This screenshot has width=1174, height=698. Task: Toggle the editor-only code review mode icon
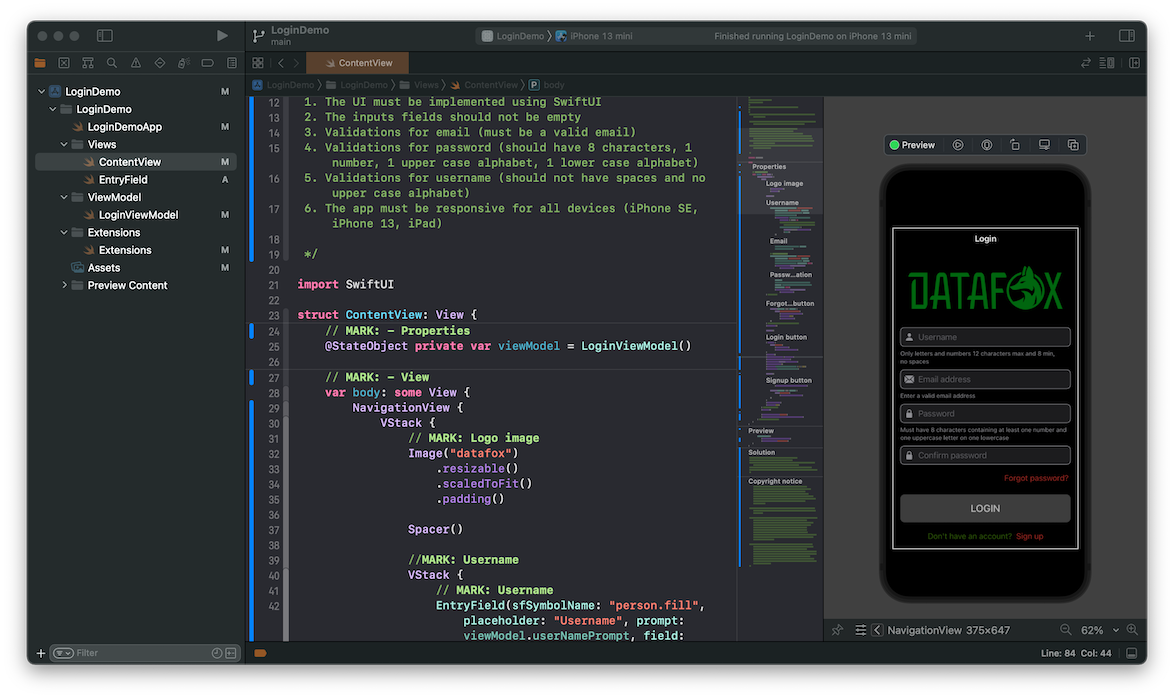coord(1087,62)
